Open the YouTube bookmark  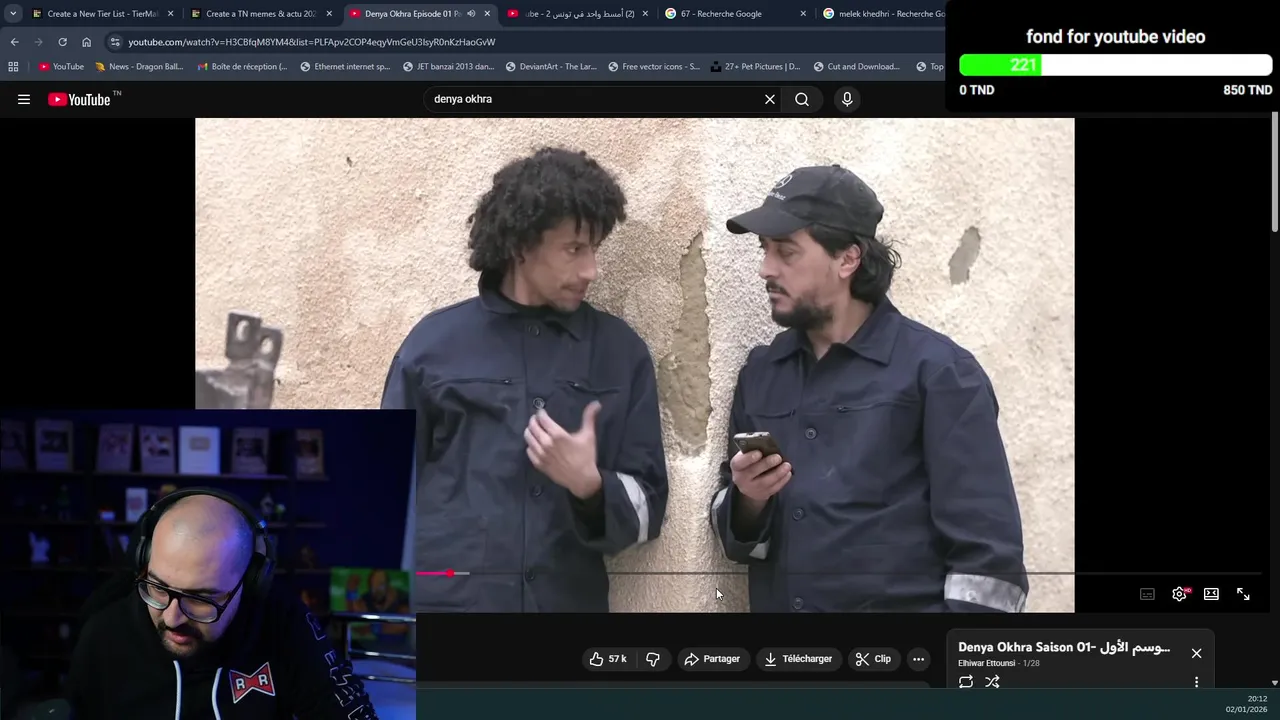click(61, 67)
